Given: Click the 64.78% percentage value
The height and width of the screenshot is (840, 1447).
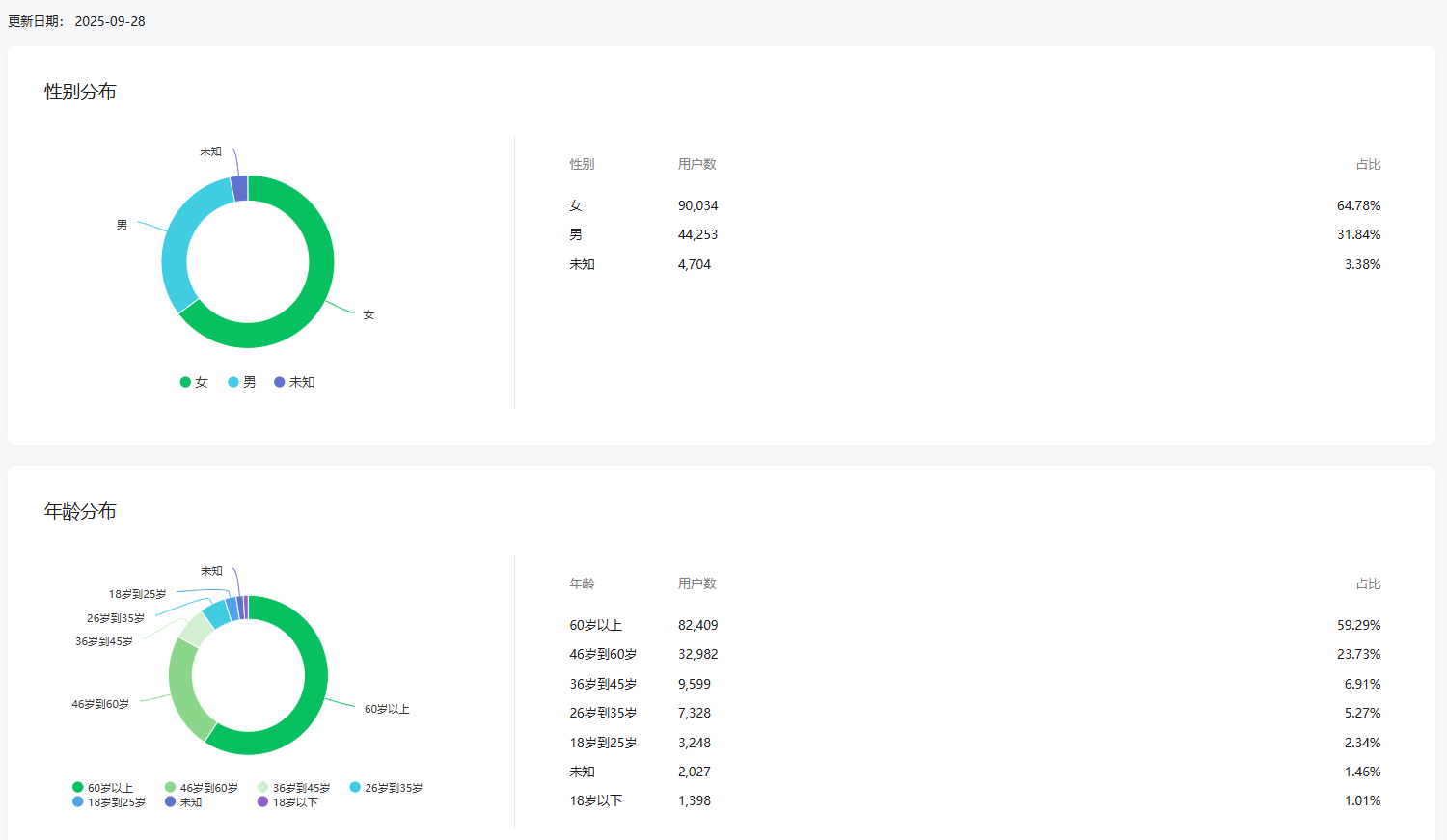Looking at the screenshot, I should pyautogui.click(x=1358, y=205).
